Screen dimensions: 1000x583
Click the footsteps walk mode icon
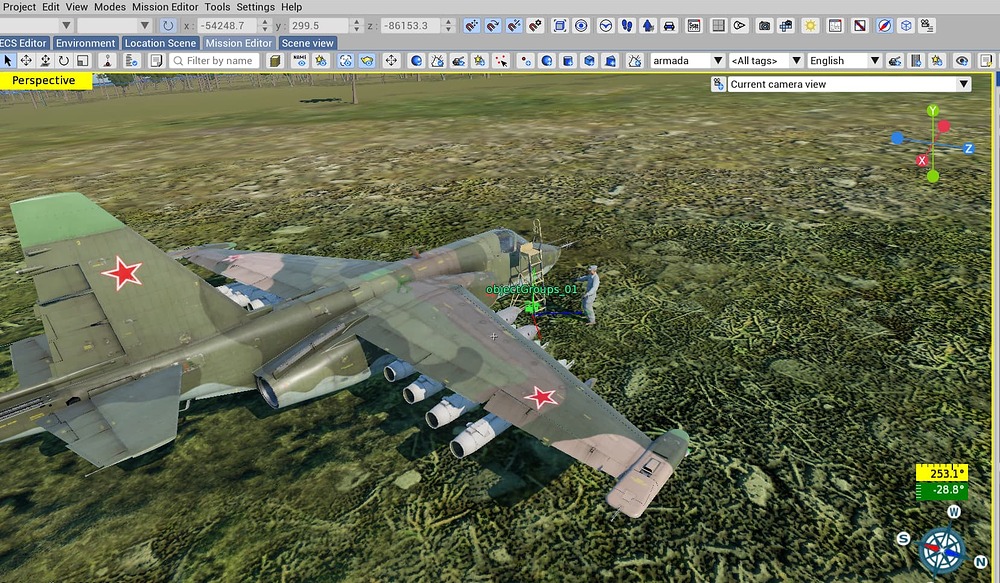(x=627, y=26)
